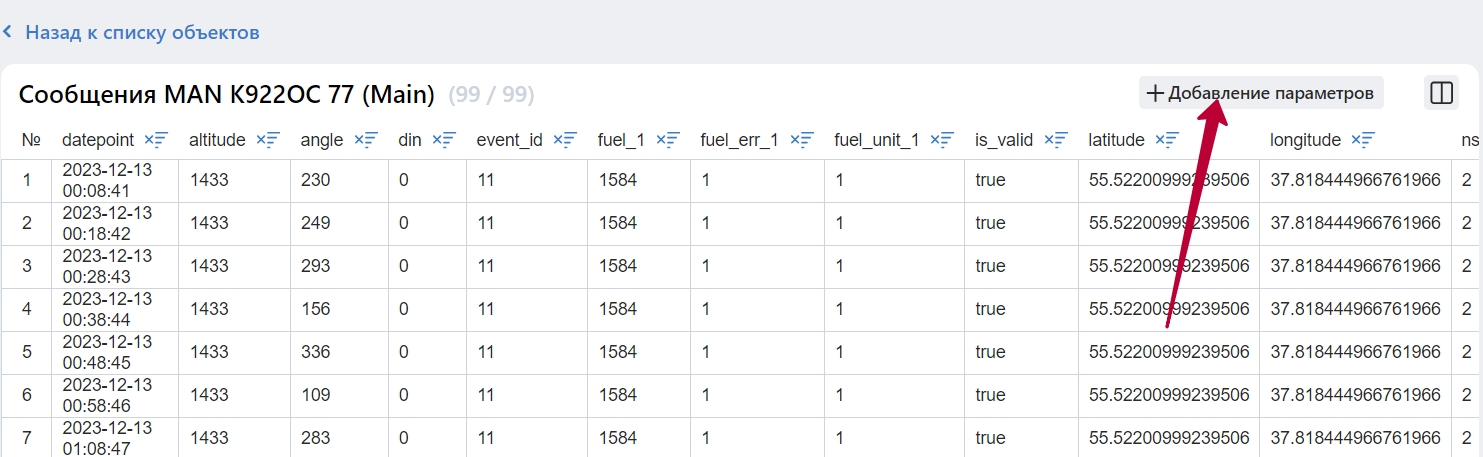The image size is (1483, 457).
Task: Go back via Назад к списку объектов
Action: [142, 32]
